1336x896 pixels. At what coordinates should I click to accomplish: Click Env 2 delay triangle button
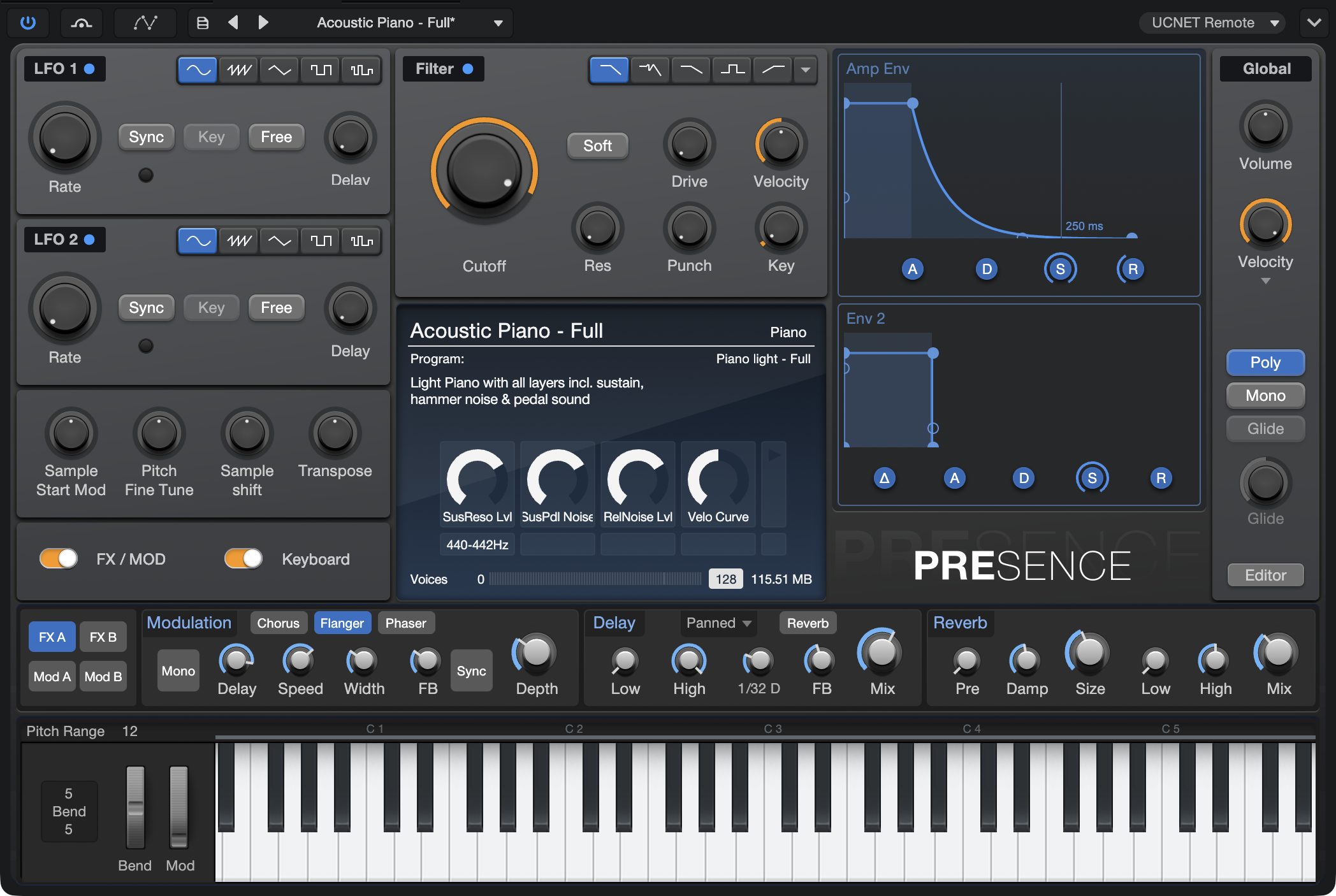coord(885,478)
